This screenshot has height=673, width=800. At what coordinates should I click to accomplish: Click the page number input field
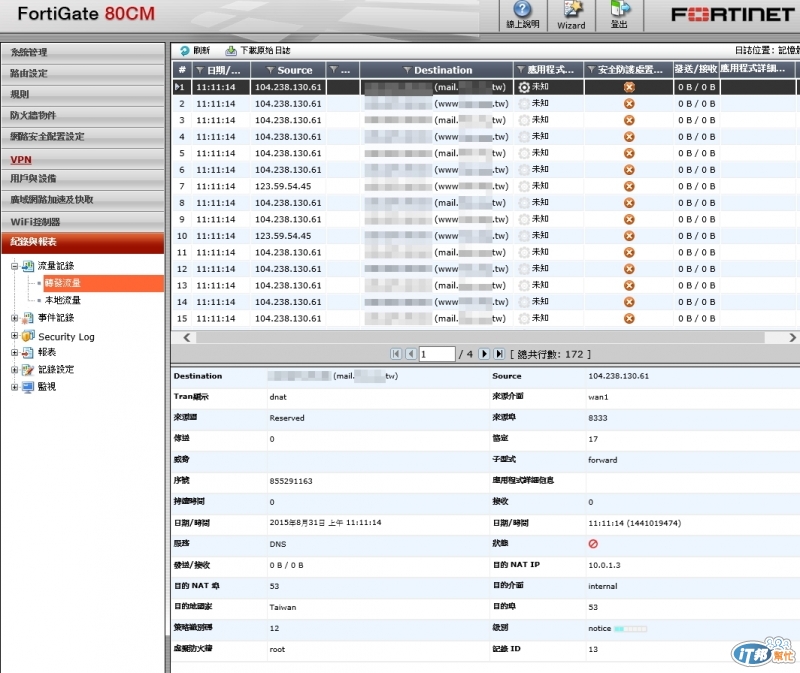pos(437,354)
